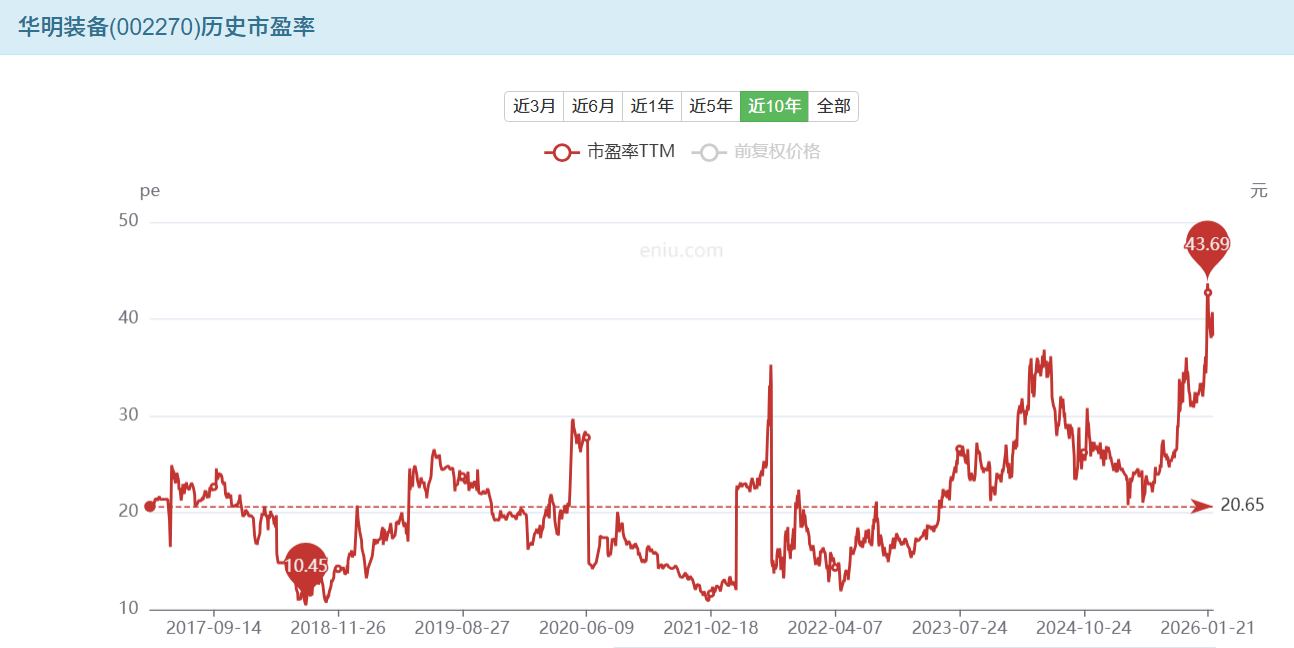Click the 元 right axis unit label
This screenshot has width=1294, height=648.
[1259, 190]
